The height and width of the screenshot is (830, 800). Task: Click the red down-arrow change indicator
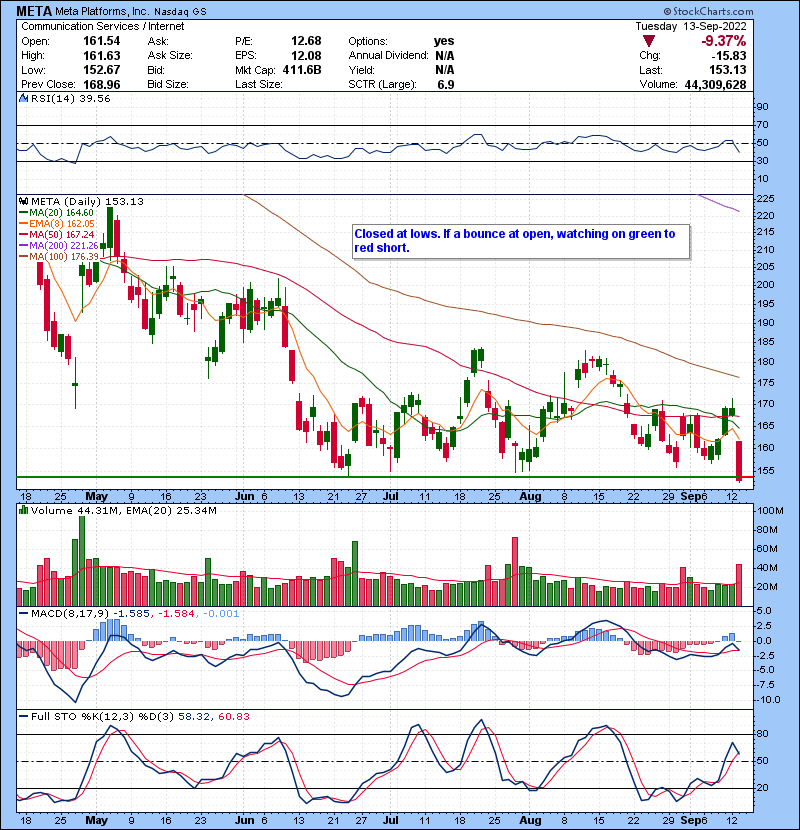click(x=649, y=41)
